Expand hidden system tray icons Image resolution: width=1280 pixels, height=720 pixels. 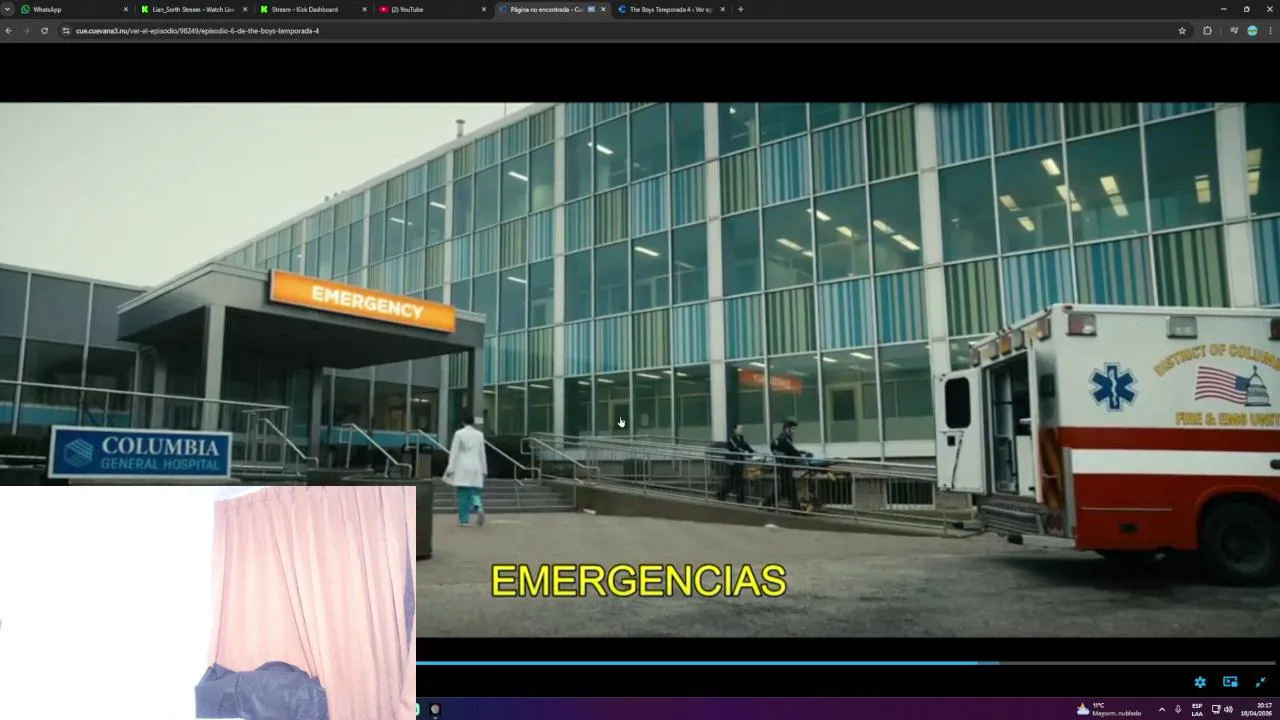coord(1161,709)
